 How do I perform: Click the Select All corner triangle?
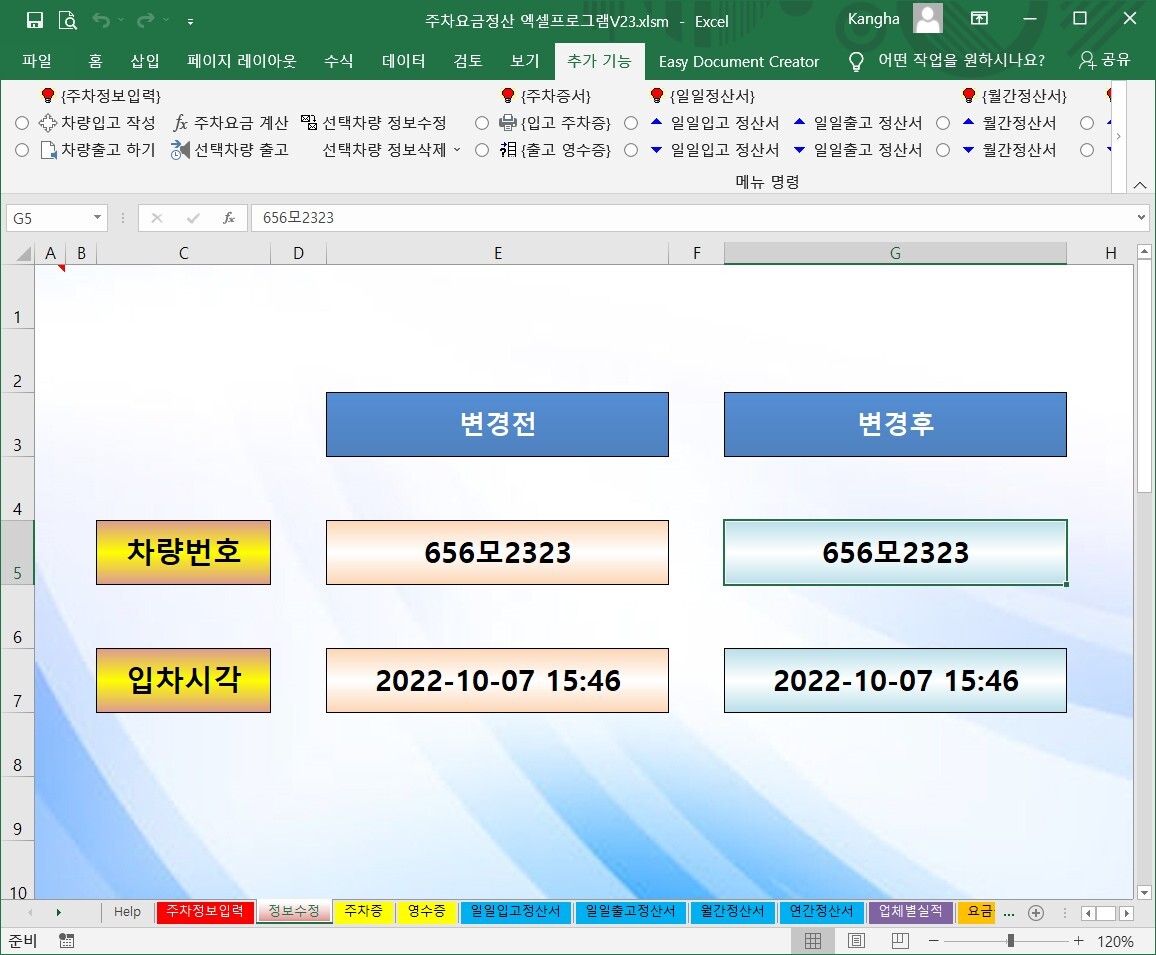[22, 254]
